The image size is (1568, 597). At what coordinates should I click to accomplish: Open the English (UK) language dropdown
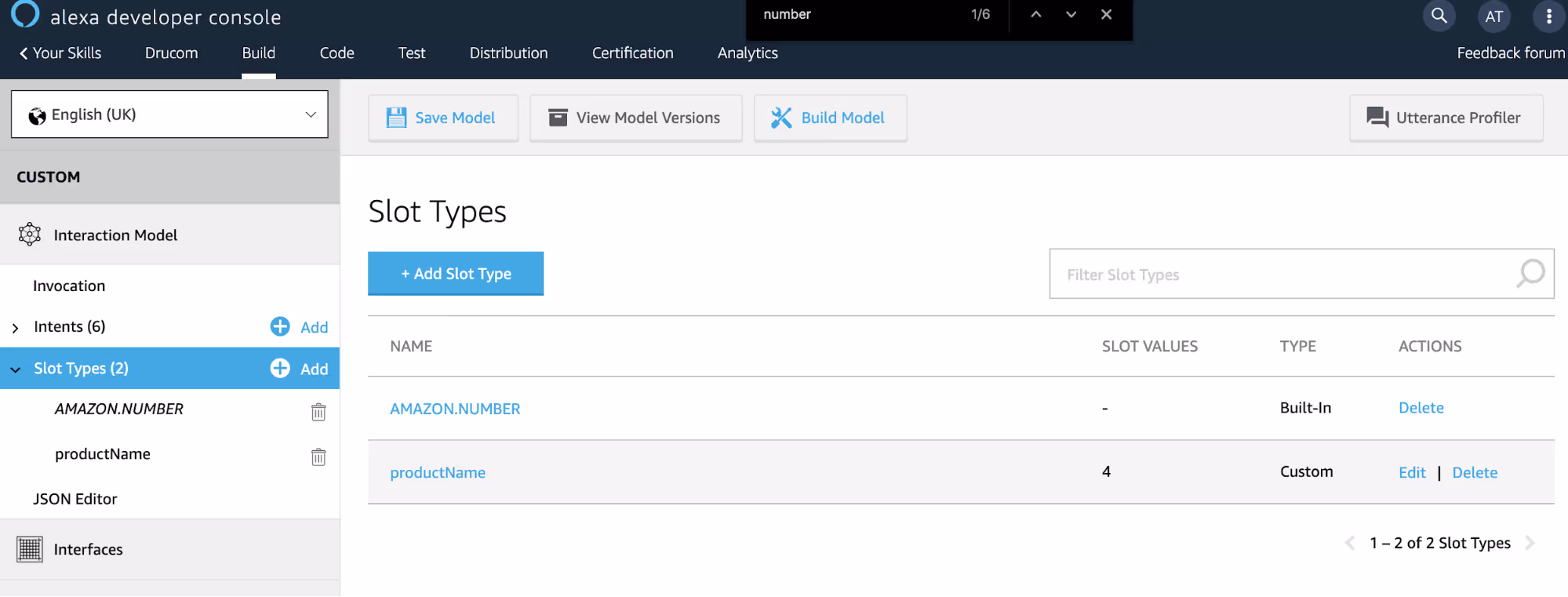tap(169, 115)
